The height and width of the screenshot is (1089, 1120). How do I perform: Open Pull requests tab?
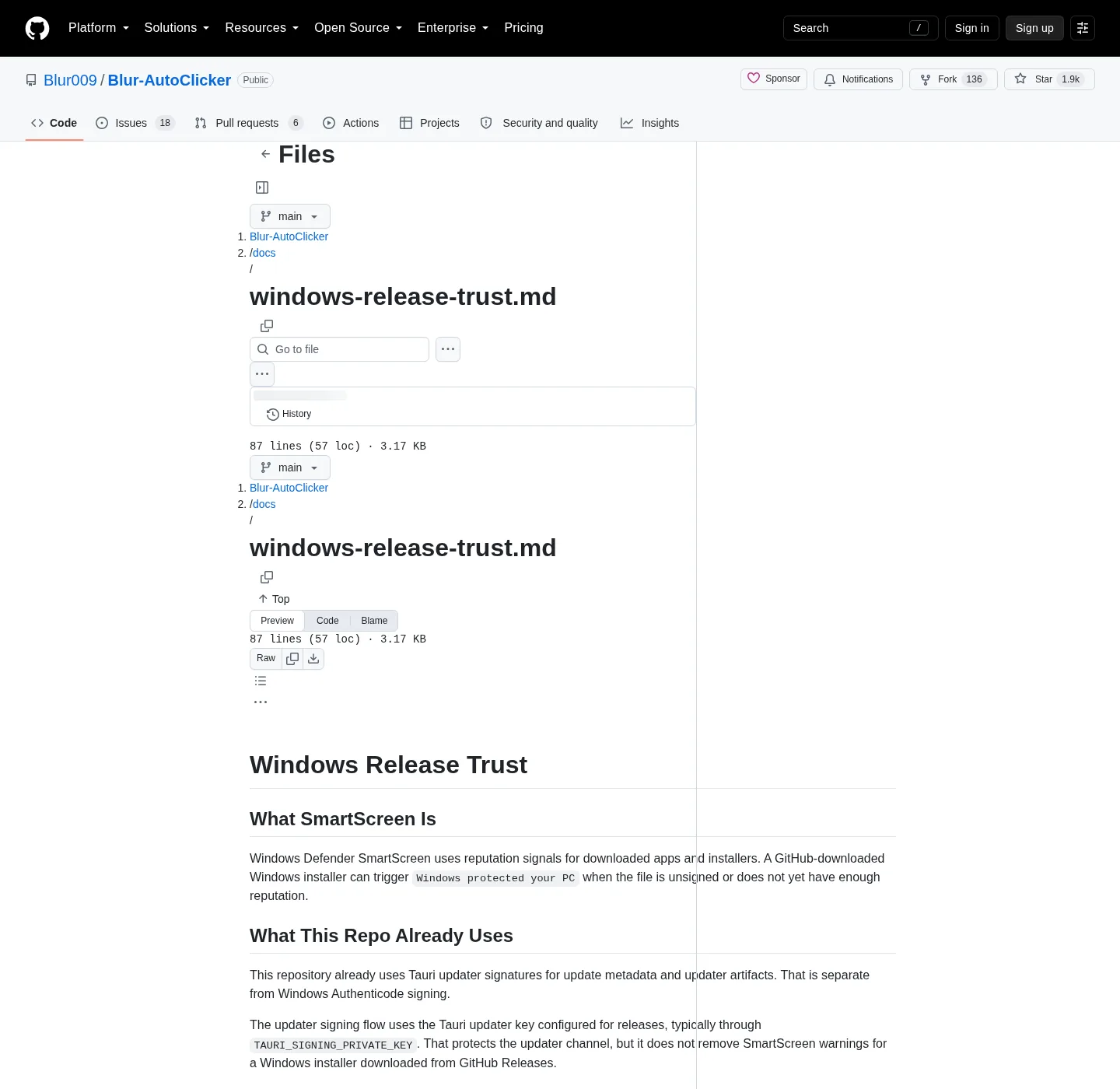point(249,123)
